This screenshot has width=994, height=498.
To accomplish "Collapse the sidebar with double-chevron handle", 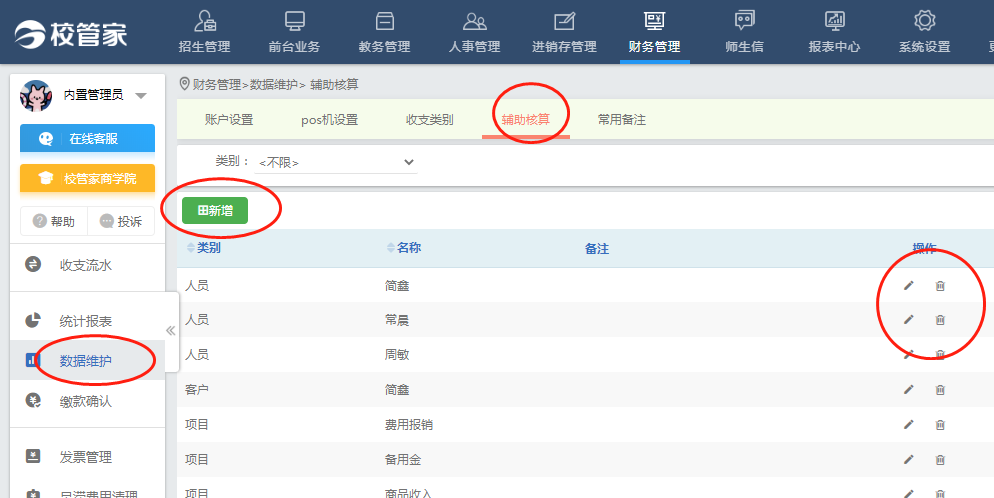I will 171,331.
